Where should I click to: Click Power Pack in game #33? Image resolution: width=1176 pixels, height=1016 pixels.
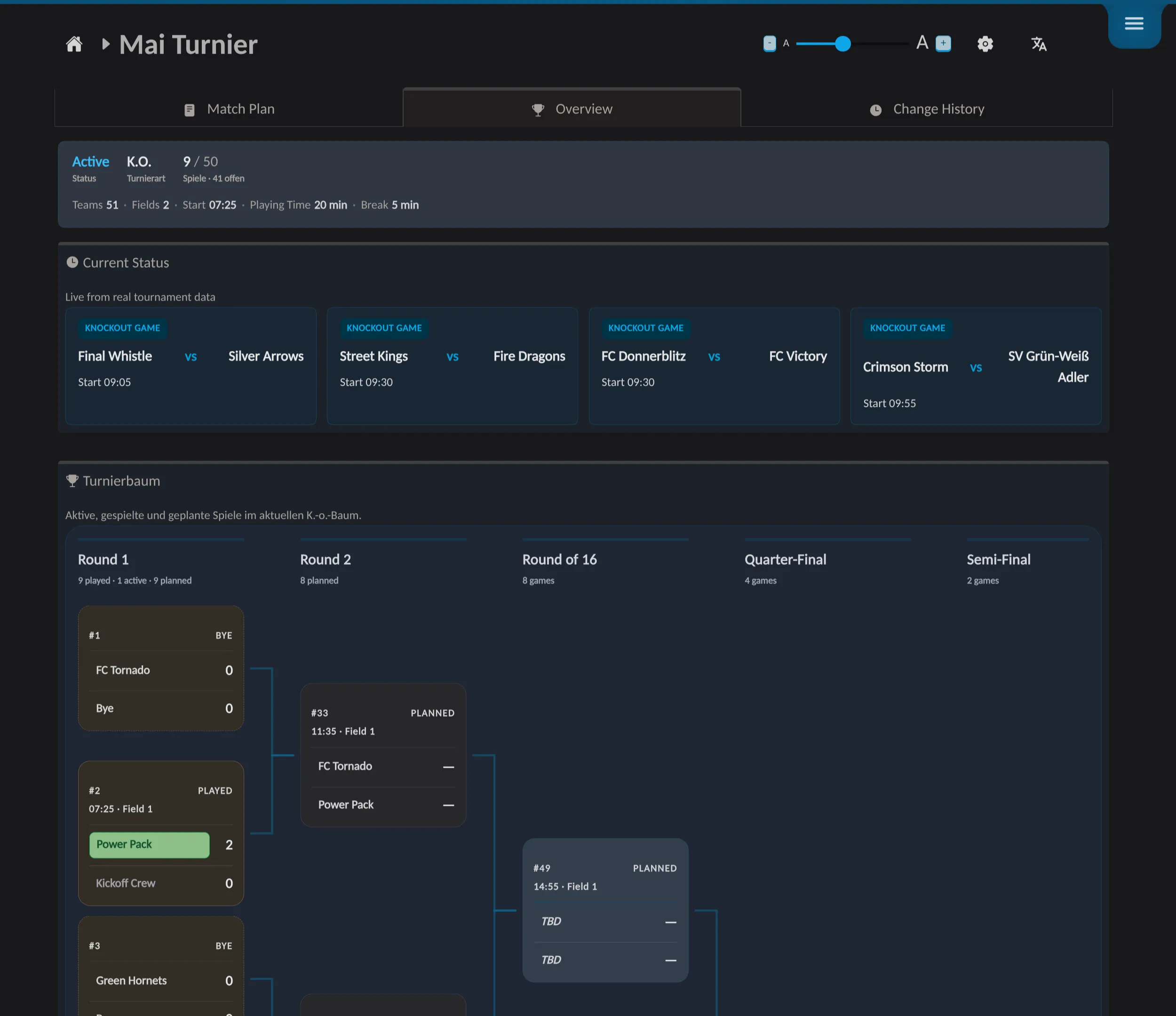346,805
